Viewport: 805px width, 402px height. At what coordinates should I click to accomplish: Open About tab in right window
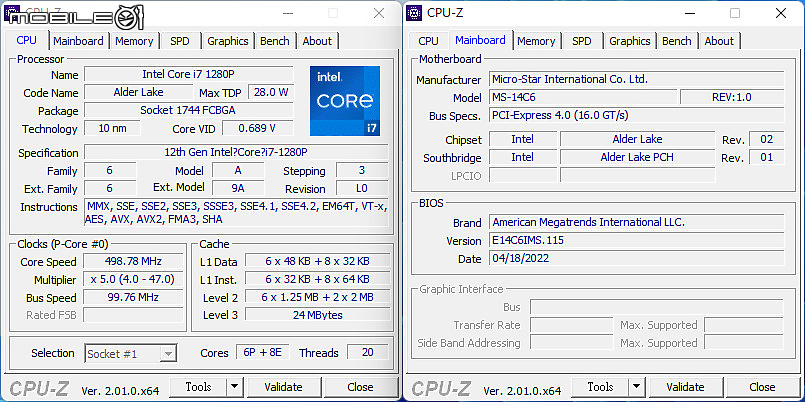(x=719, y=41)
